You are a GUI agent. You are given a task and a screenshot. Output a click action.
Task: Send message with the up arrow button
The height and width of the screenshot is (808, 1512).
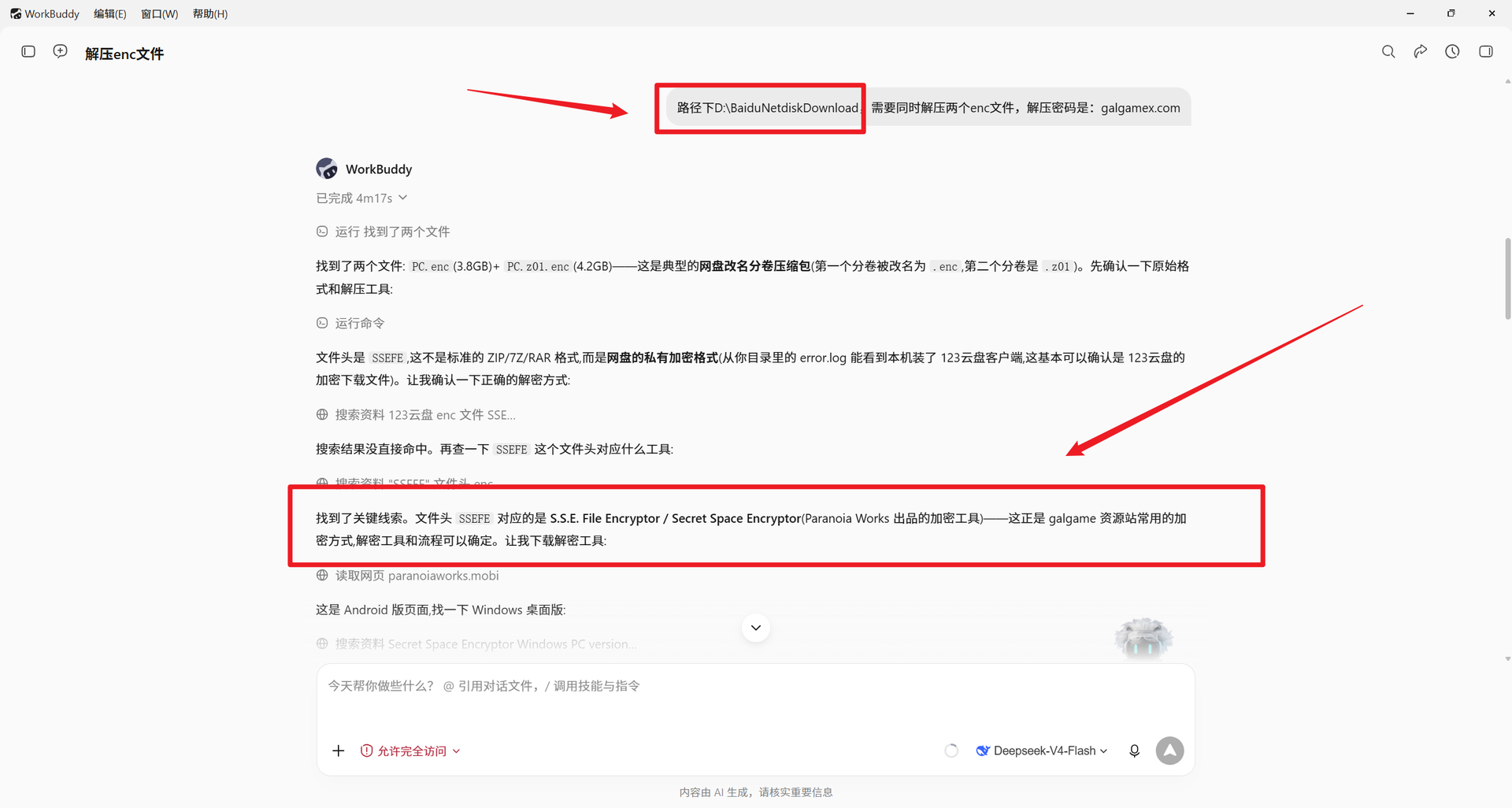[x=1169, y=751]
